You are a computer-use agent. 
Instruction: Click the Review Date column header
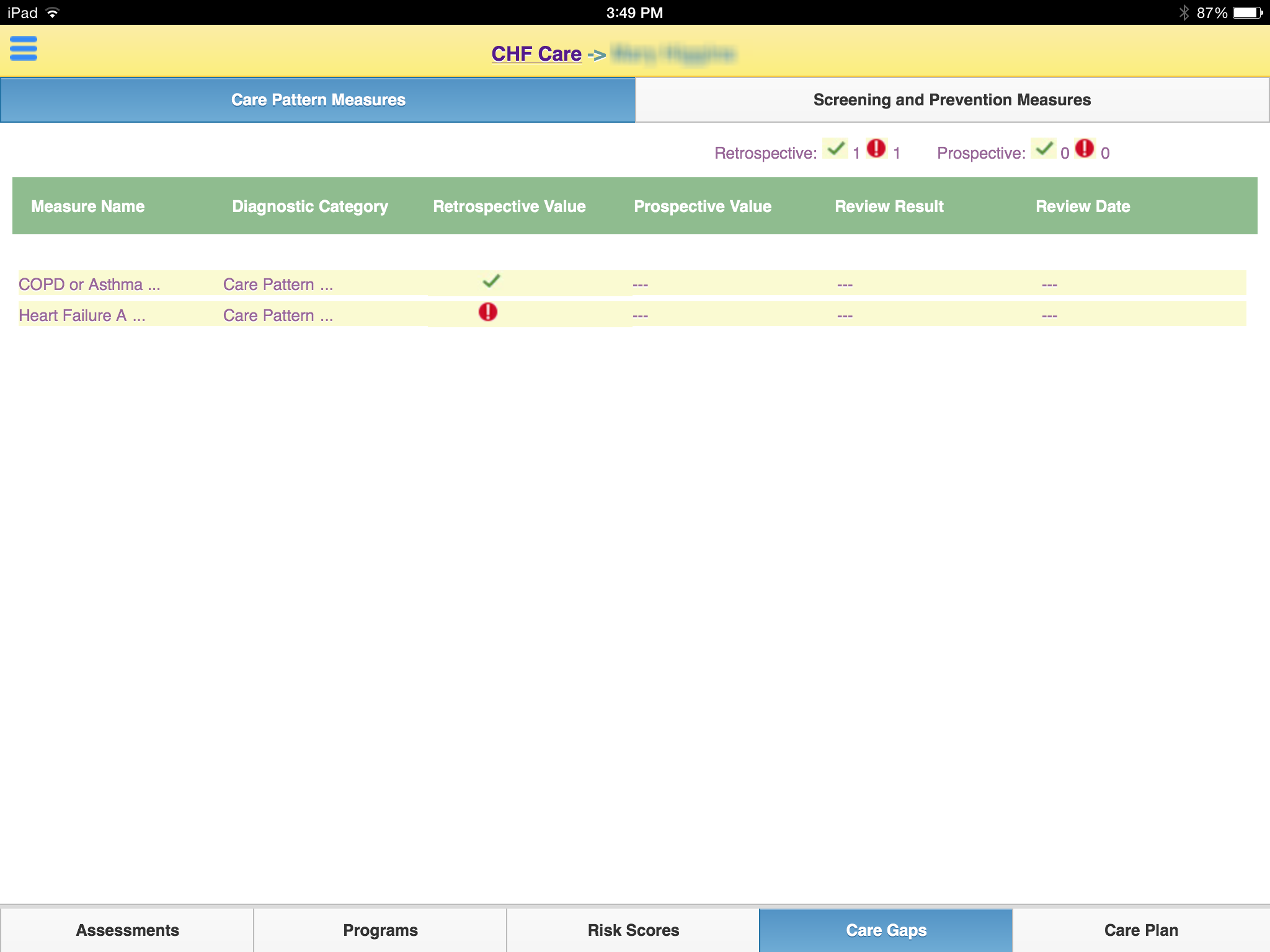click(x=1083, y=206)
